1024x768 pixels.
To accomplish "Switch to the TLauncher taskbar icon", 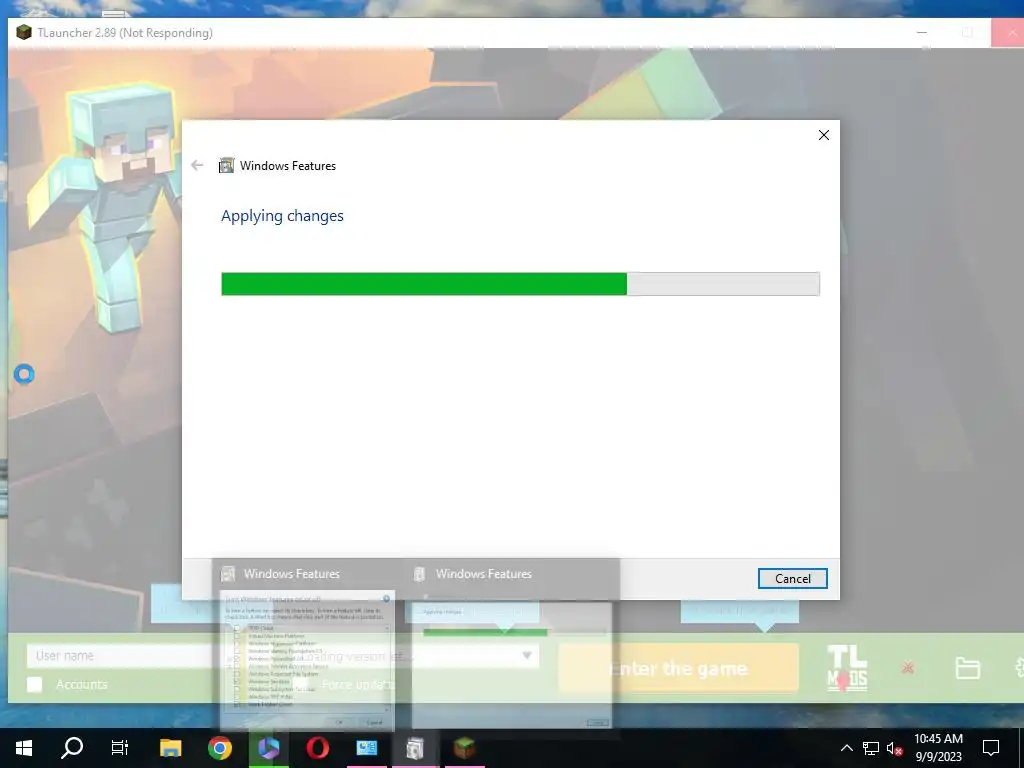I will coord(464,748).
